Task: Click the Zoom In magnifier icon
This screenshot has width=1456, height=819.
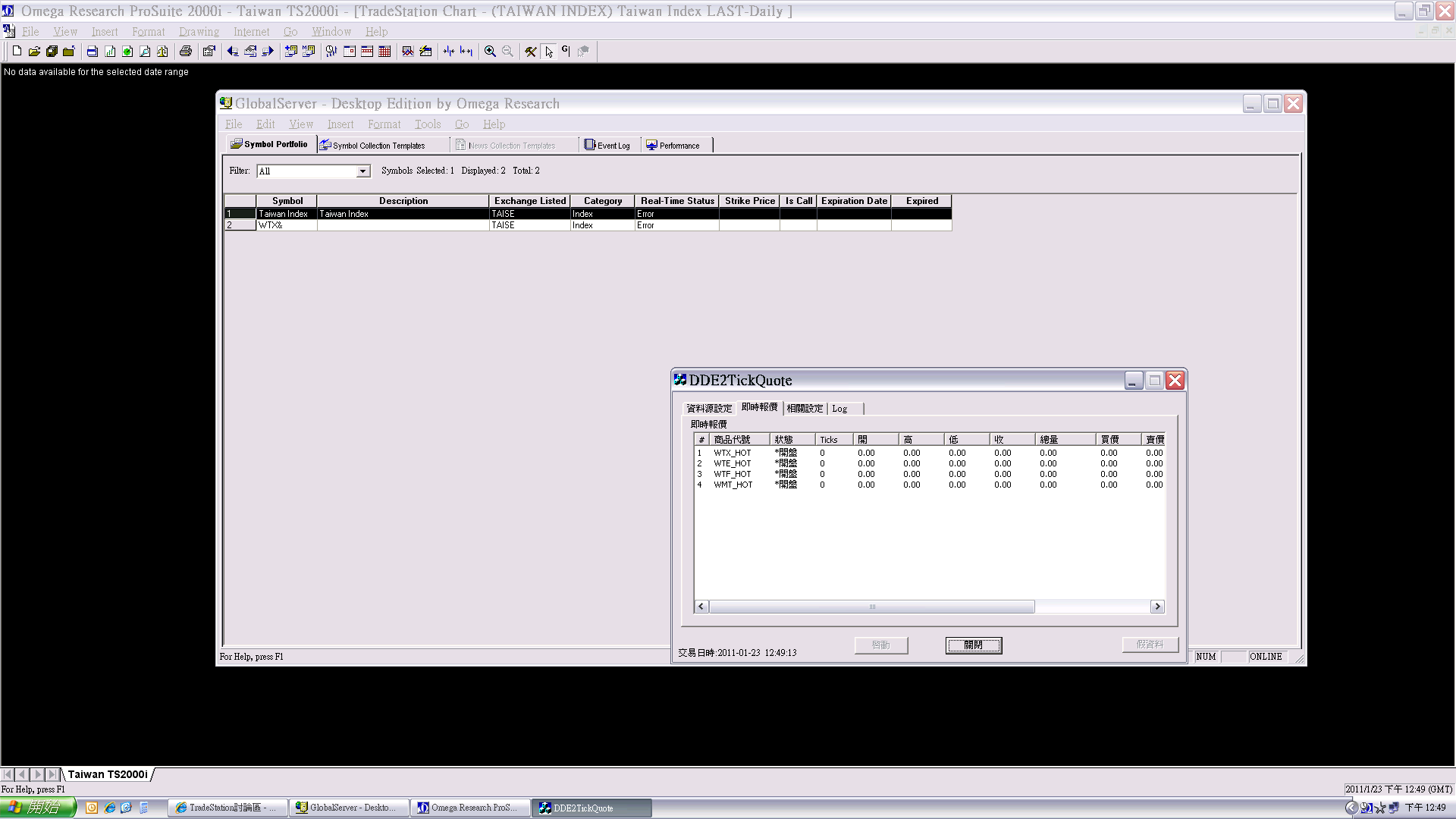Action: [x=490, y=52]
